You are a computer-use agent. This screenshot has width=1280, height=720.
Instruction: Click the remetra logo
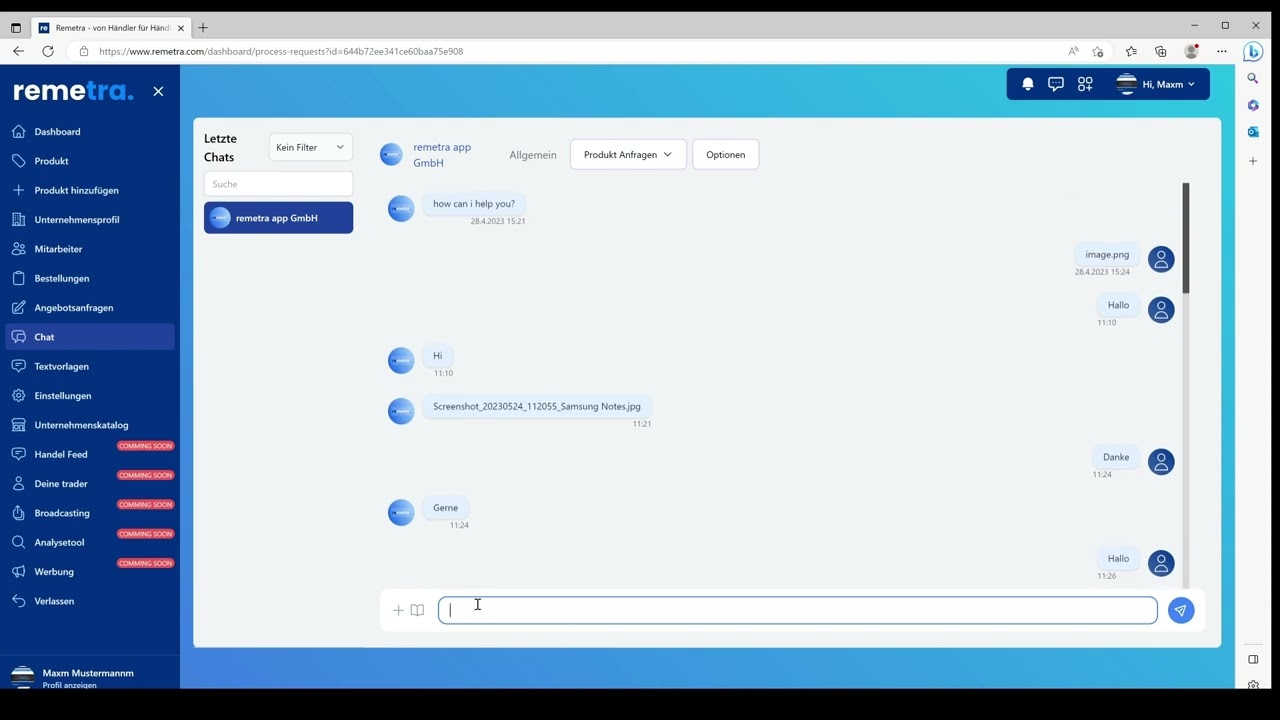(73, 91)
